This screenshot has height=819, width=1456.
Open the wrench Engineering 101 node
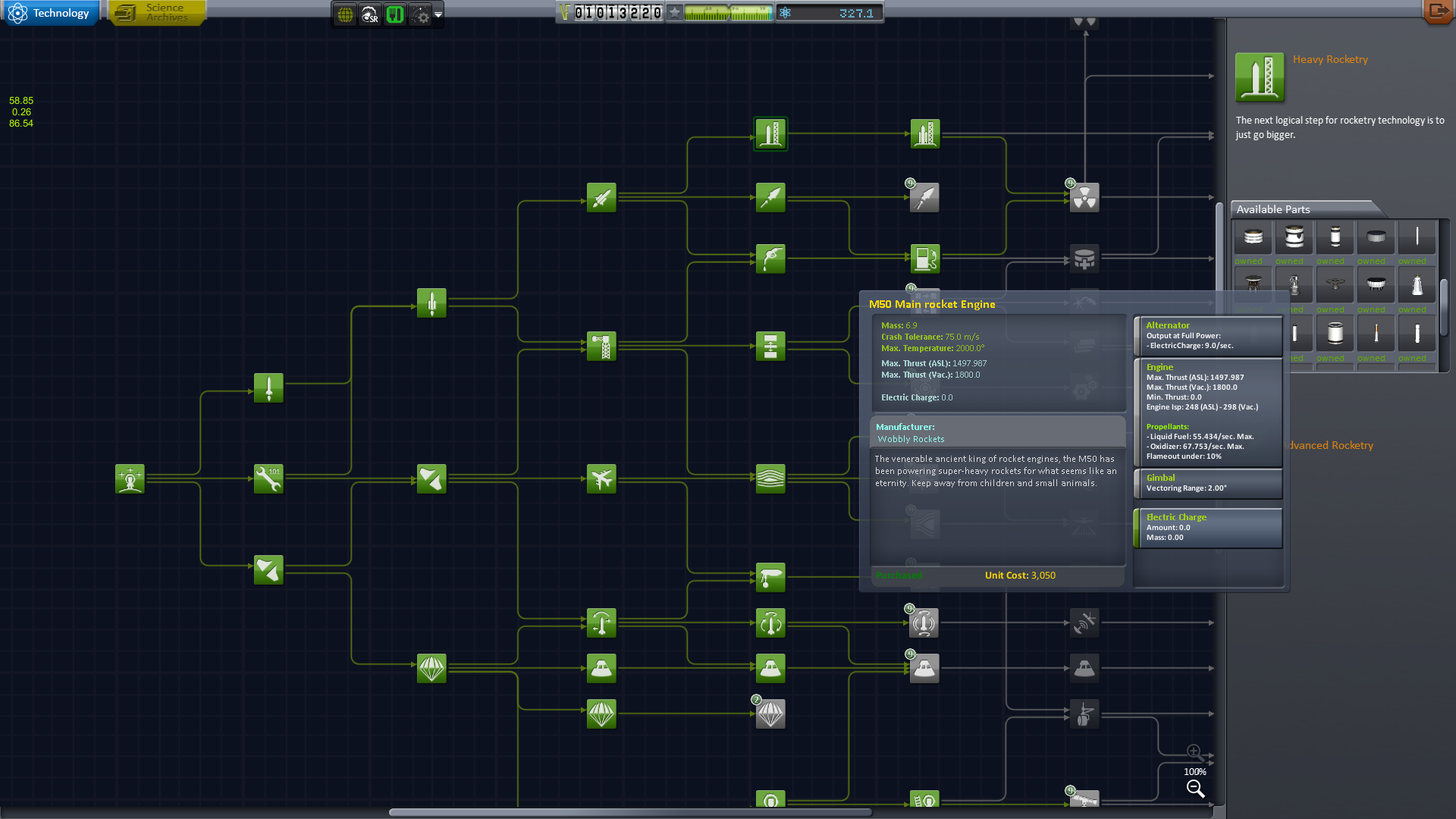coord(268,479)
